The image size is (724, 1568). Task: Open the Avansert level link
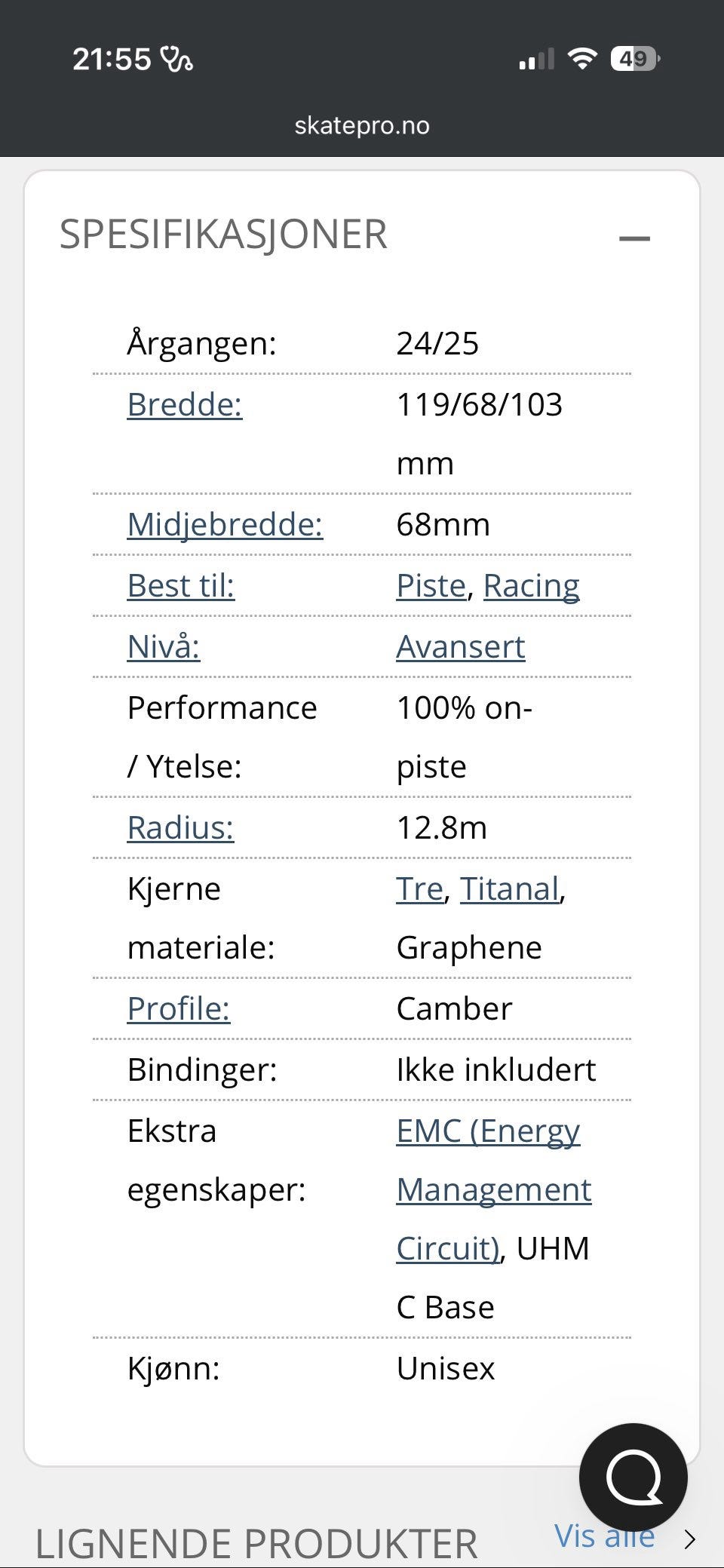coord(461,646)
